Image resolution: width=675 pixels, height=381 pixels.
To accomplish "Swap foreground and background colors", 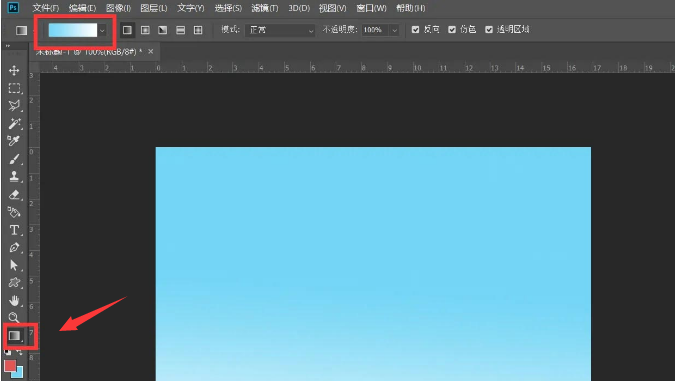I will [x=20, y=352].
